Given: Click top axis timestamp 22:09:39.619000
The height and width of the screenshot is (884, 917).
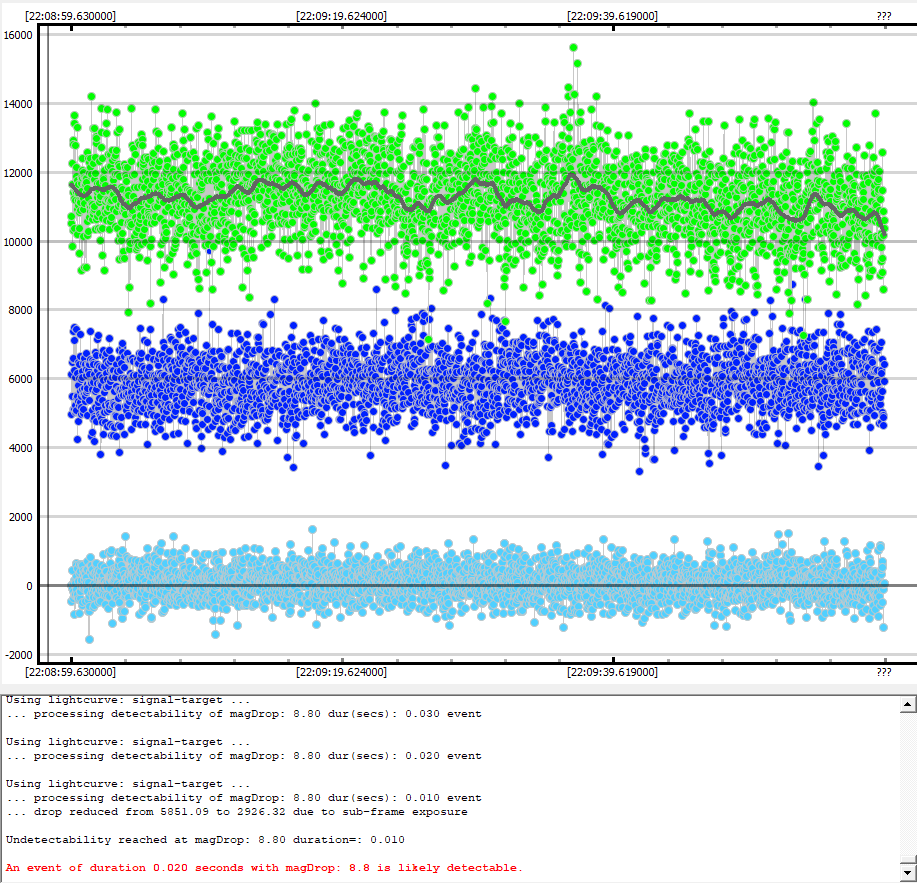Looking at the screenshot, I should pos(612,16).
